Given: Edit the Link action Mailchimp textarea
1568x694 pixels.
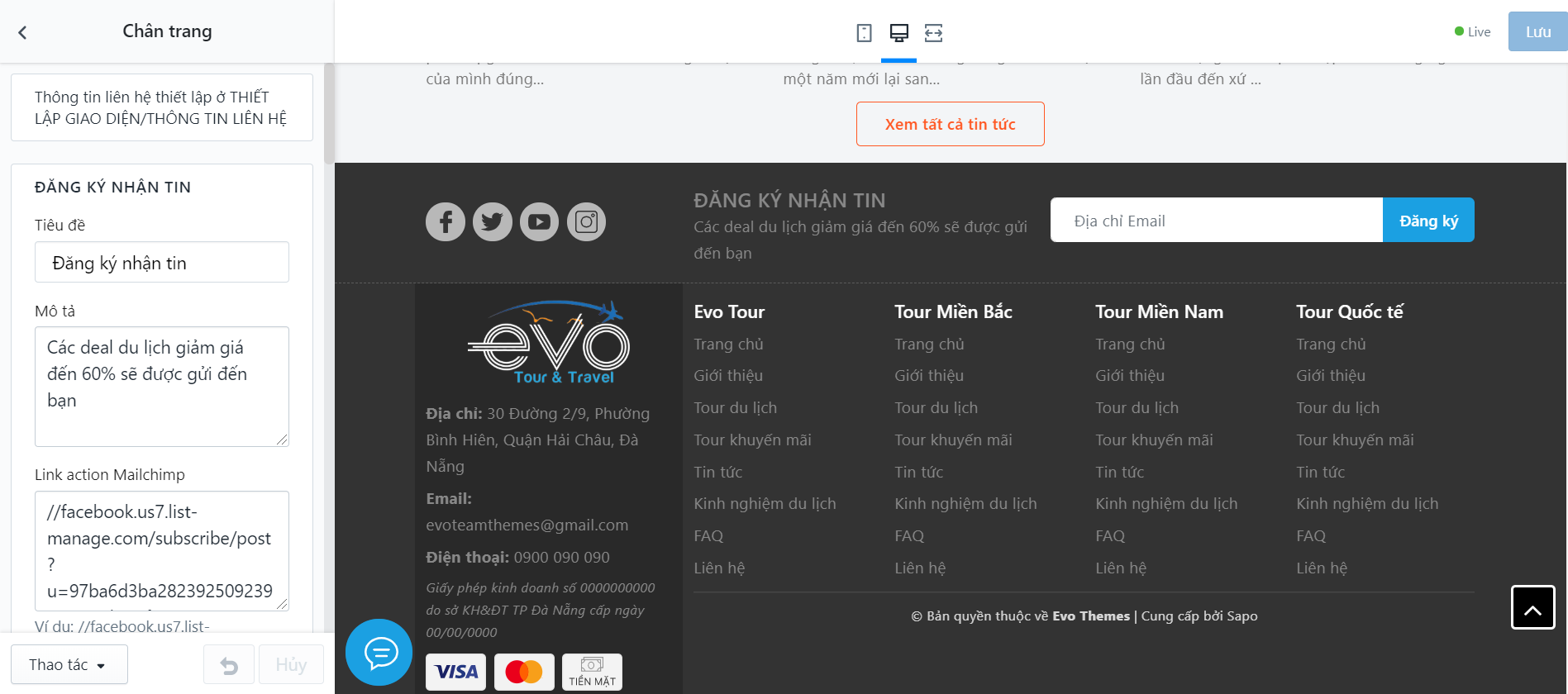Looking at the screenshot, I should [162, 551].
